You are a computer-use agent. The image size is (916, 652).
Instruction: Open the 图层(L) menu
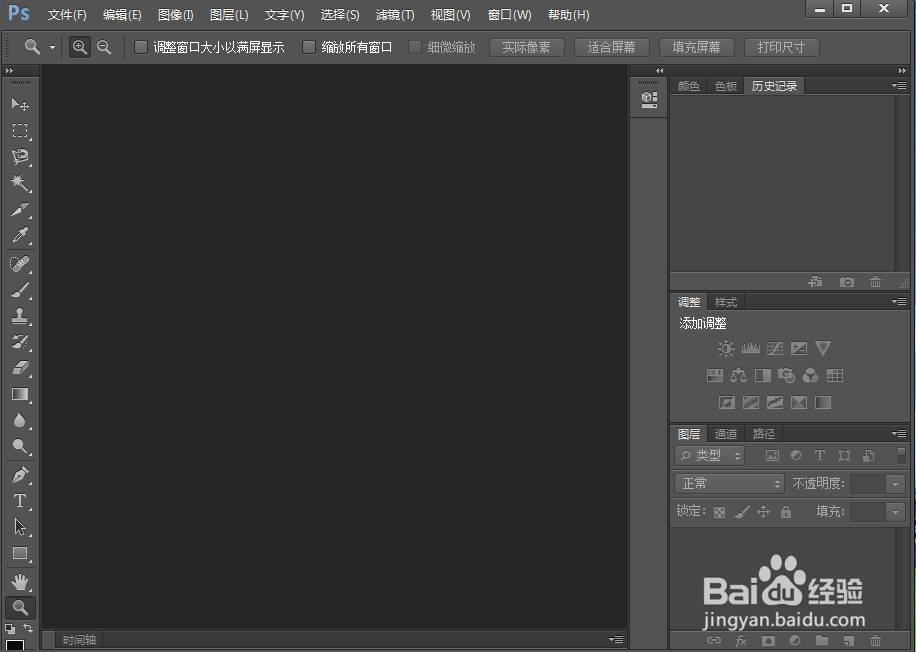tap(229, 15)
